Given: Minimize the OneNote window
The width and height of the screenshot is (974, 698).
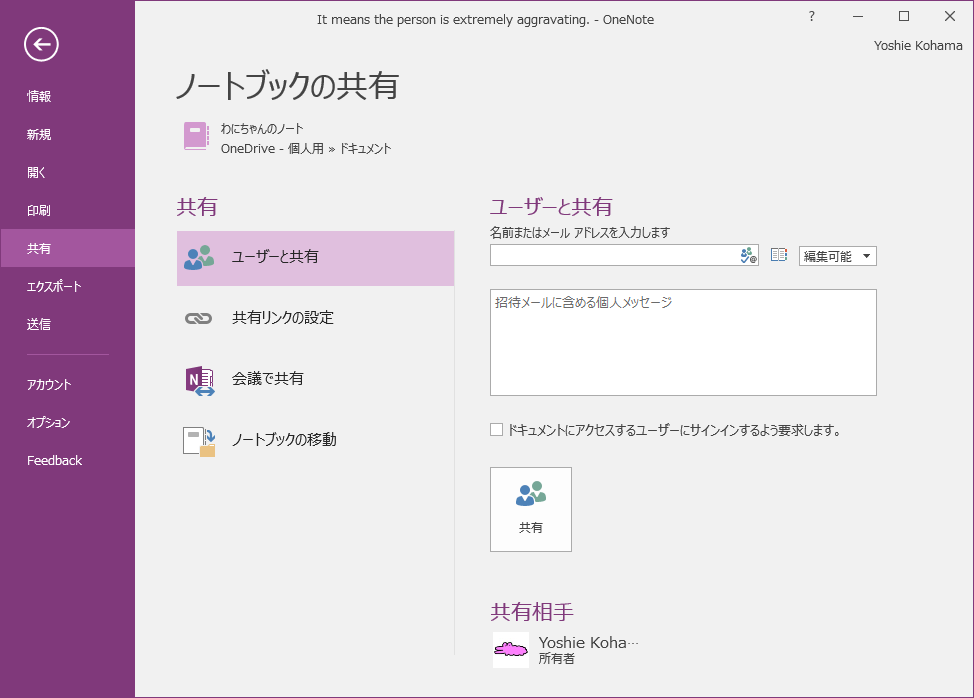Looking at the screenshot, I should point(858,17).
